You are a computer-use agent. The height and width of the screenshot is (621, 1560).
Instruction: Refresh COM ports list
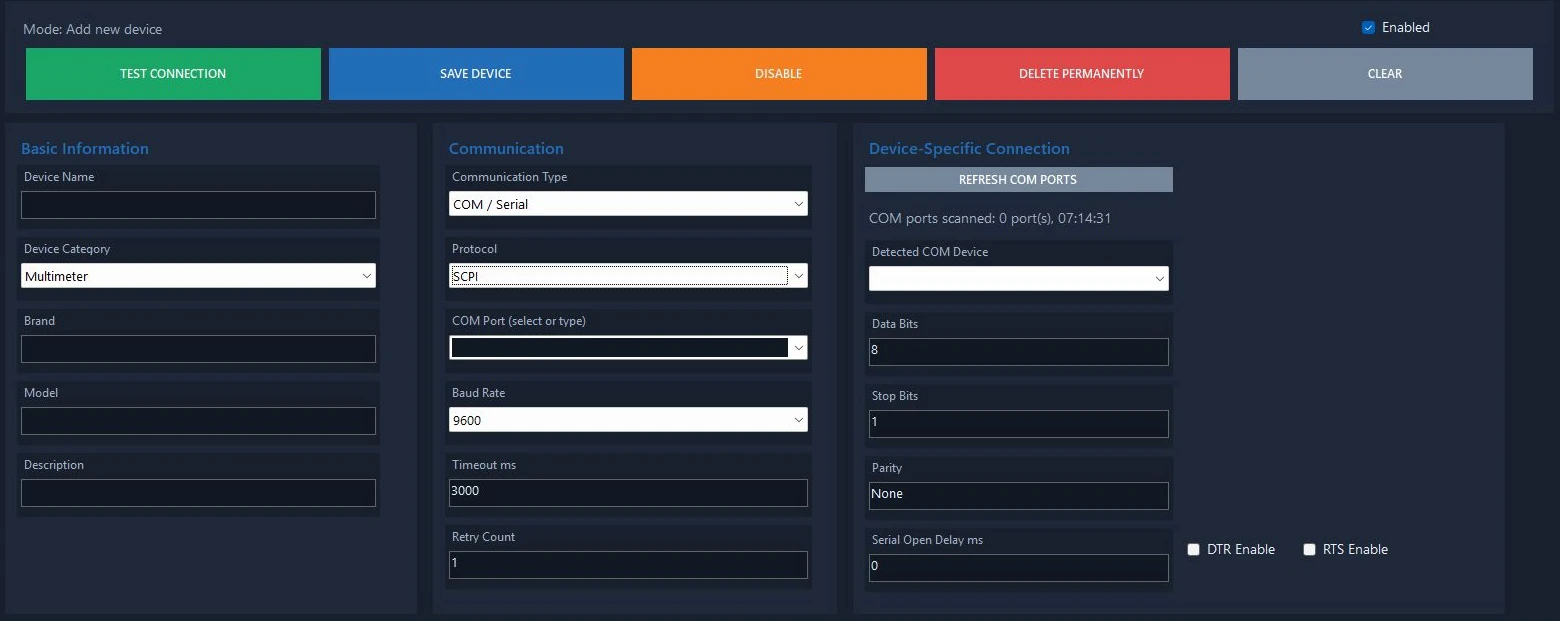click(x=1018, y=180)
